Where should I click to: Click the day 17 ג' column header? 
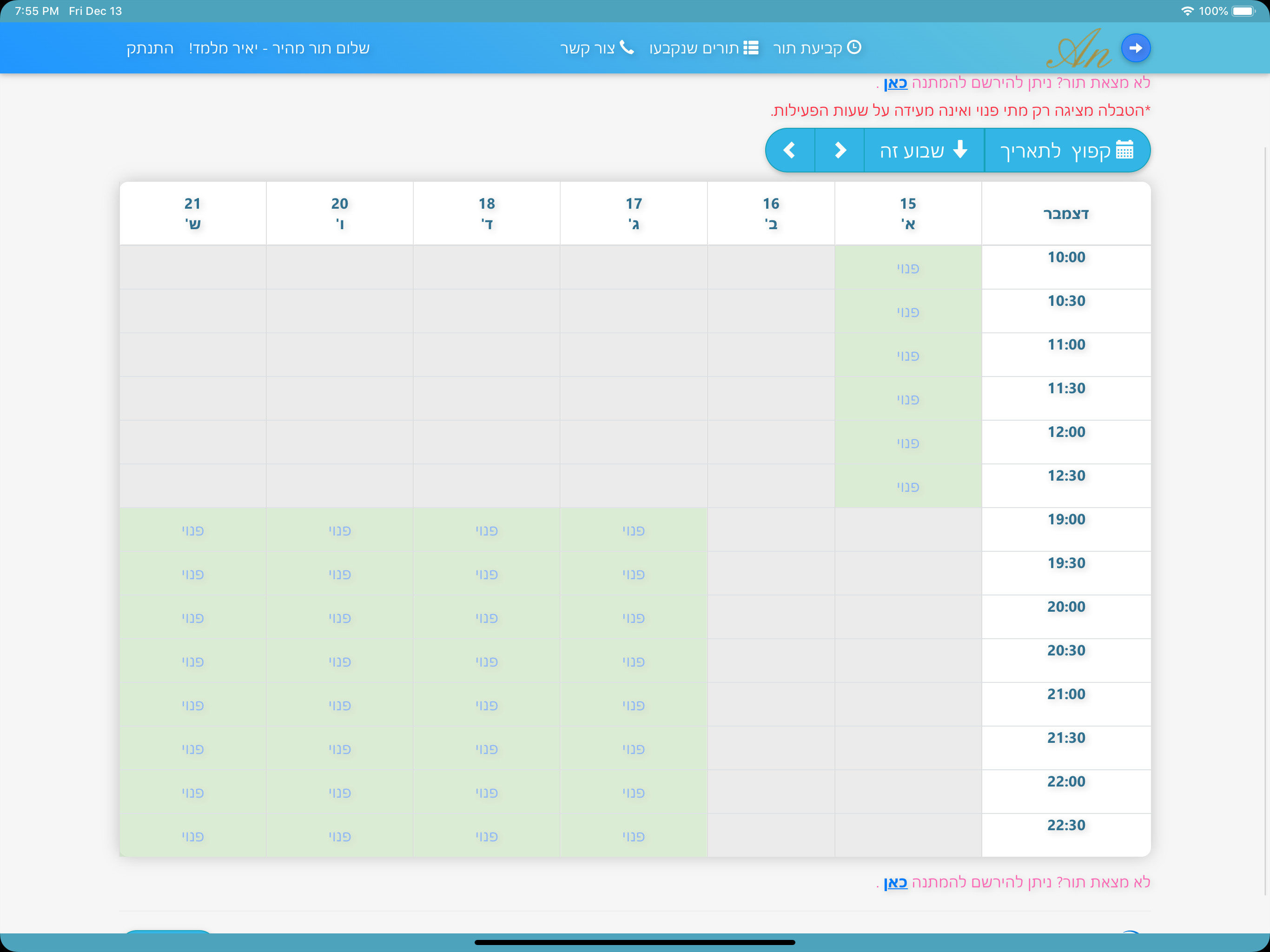pos(633,214)
